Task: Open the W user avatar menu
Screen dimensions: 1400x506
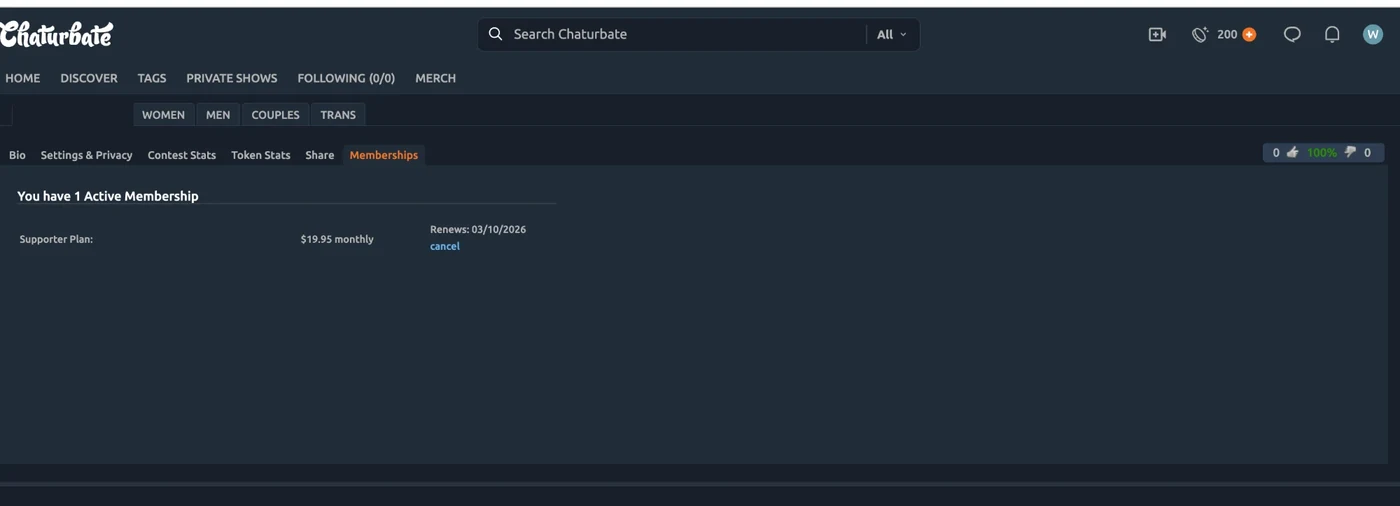Action: (x=1373, y=34)
